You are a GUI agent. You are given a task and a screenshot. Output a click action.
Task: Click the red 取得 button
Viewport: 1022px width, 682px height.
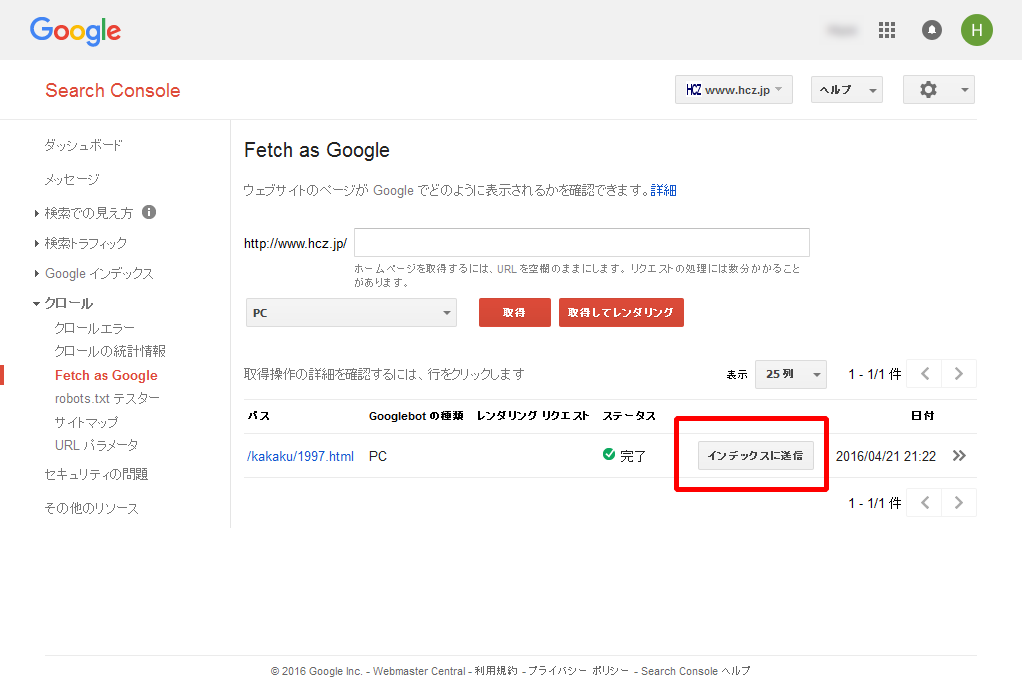tap(515, 312)
